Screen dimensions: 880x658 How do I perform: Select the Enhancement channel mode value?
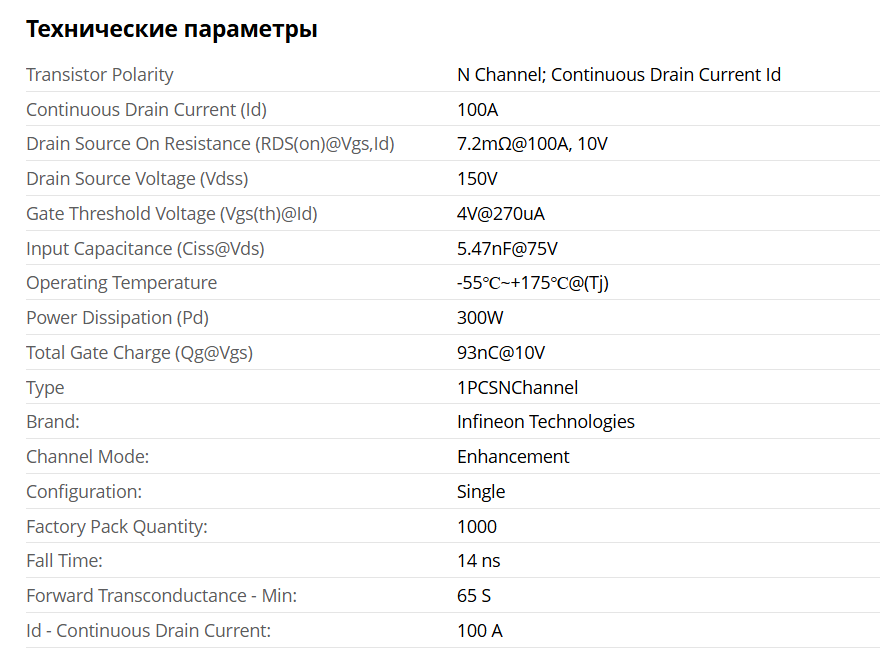[513, 456]
